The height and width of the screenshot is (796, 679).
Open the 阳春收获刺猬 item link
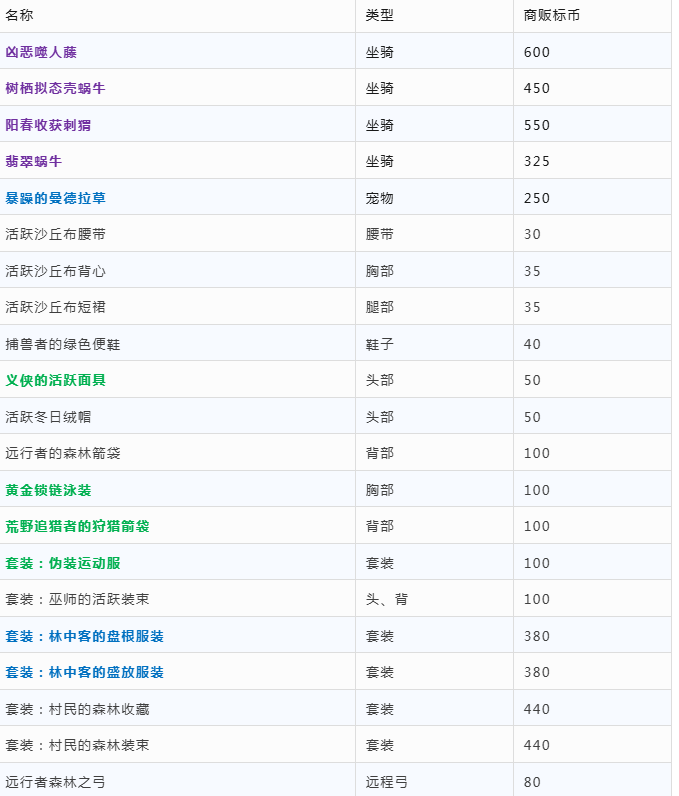coord(48,125)
